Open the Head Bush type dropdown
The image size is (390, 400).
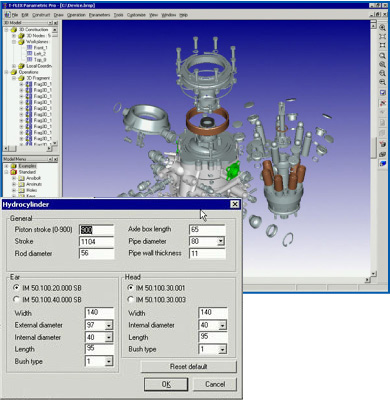click(222, 349)
